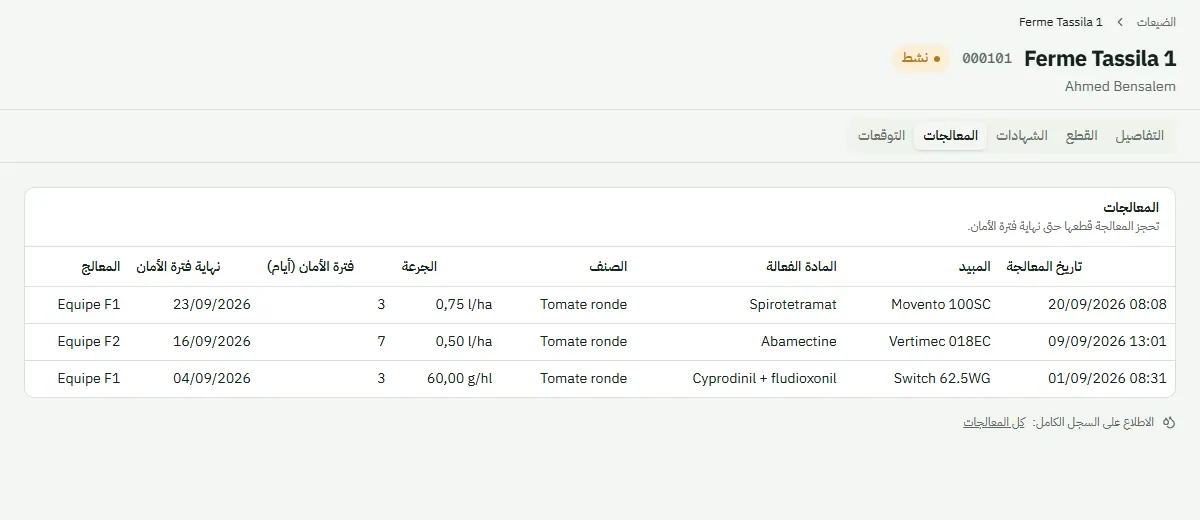Click Equipe F1 in the Movento row
This screenshot has height=520, width=1200.
click(89, 304)
